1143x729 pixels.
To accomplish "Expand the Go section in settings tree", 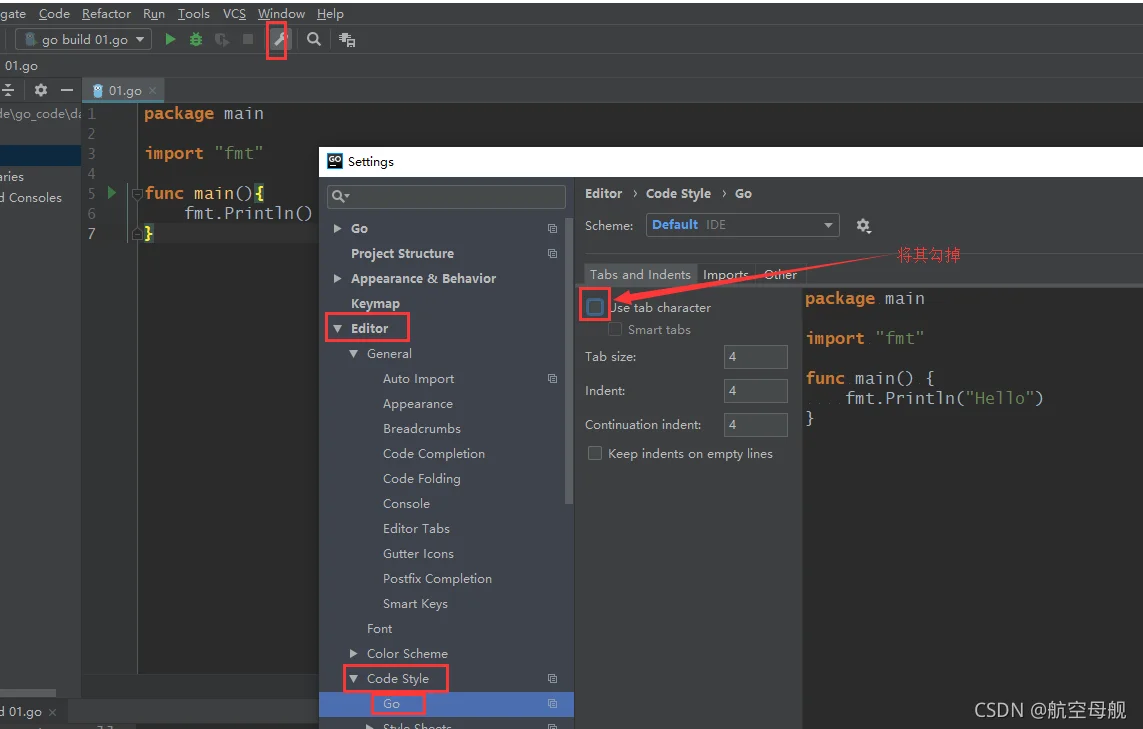I will click(x=338, y=228).
